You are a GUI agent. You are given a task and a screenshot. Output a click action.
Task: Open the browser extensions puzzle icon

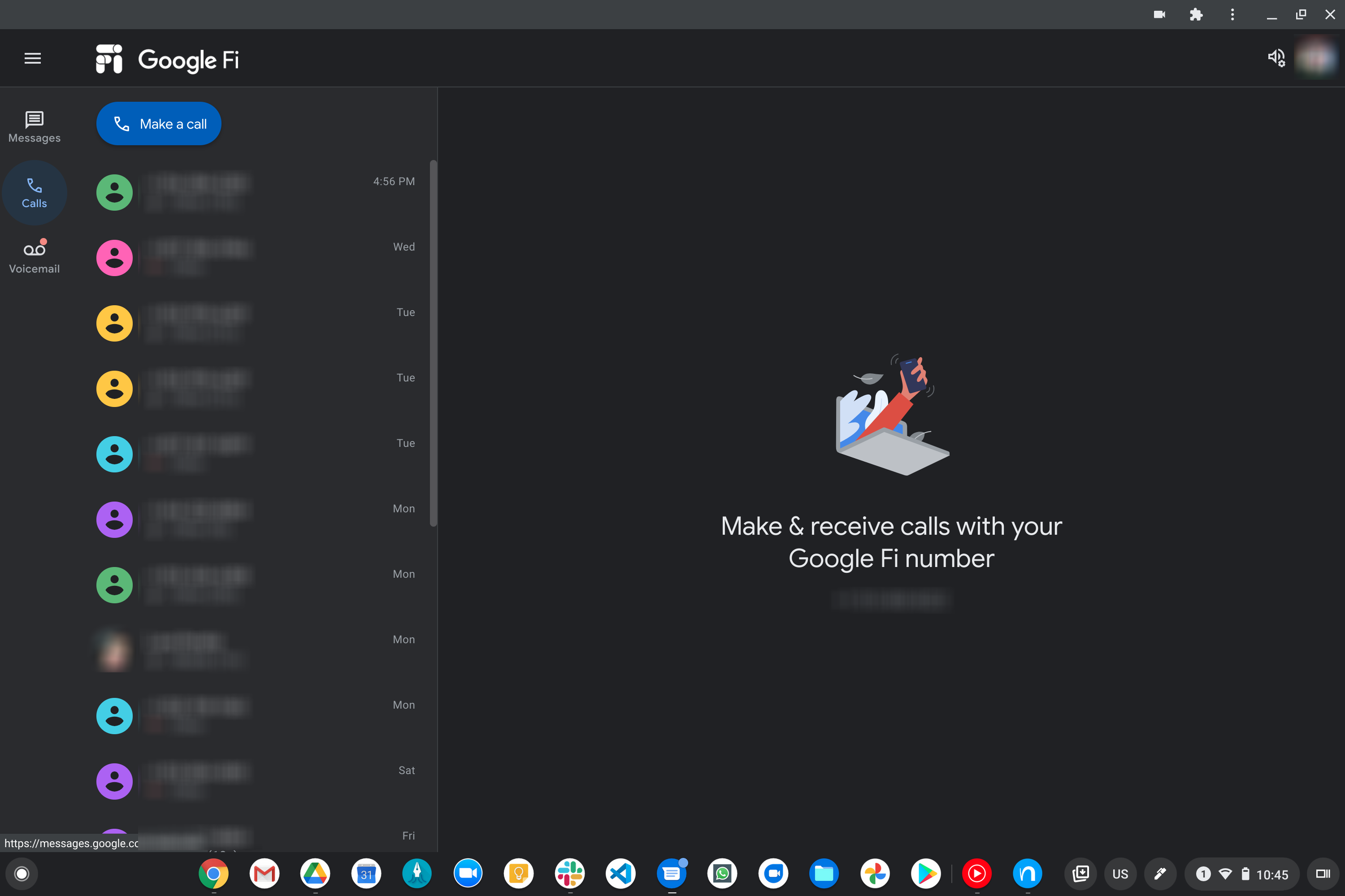pyautogui.click(x=1197, y=14)
